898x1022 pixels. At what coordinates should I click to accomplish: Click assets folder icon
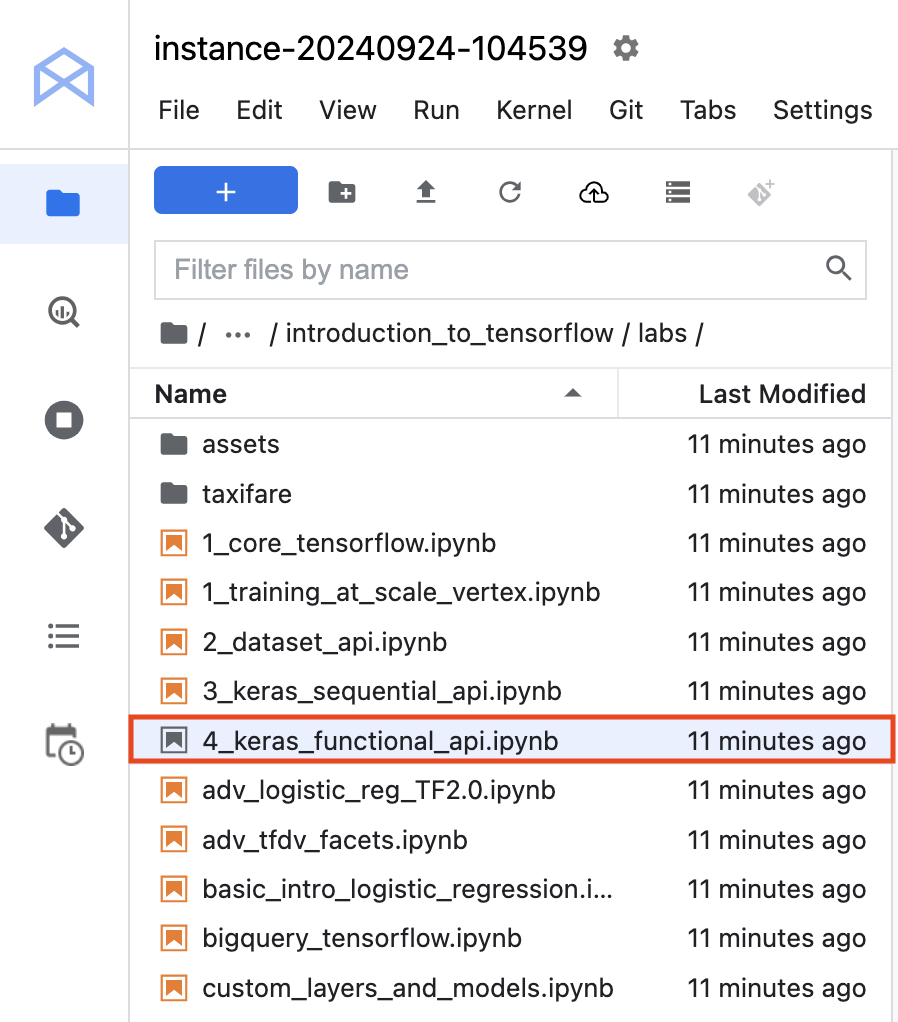click(174, 445)
